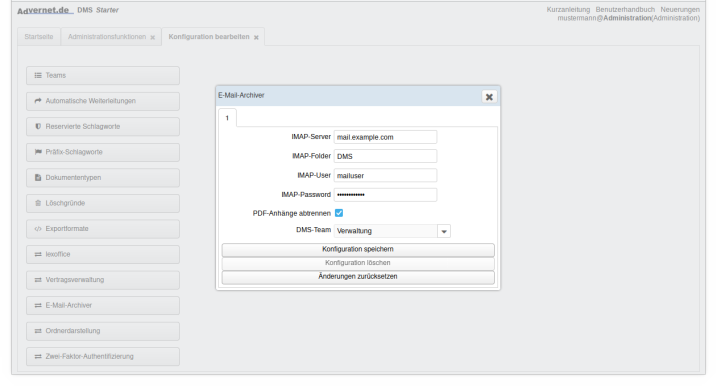Viewport: 718px width, 387px height.
Task: Open Exportformate settings
Action: [103, 229]
